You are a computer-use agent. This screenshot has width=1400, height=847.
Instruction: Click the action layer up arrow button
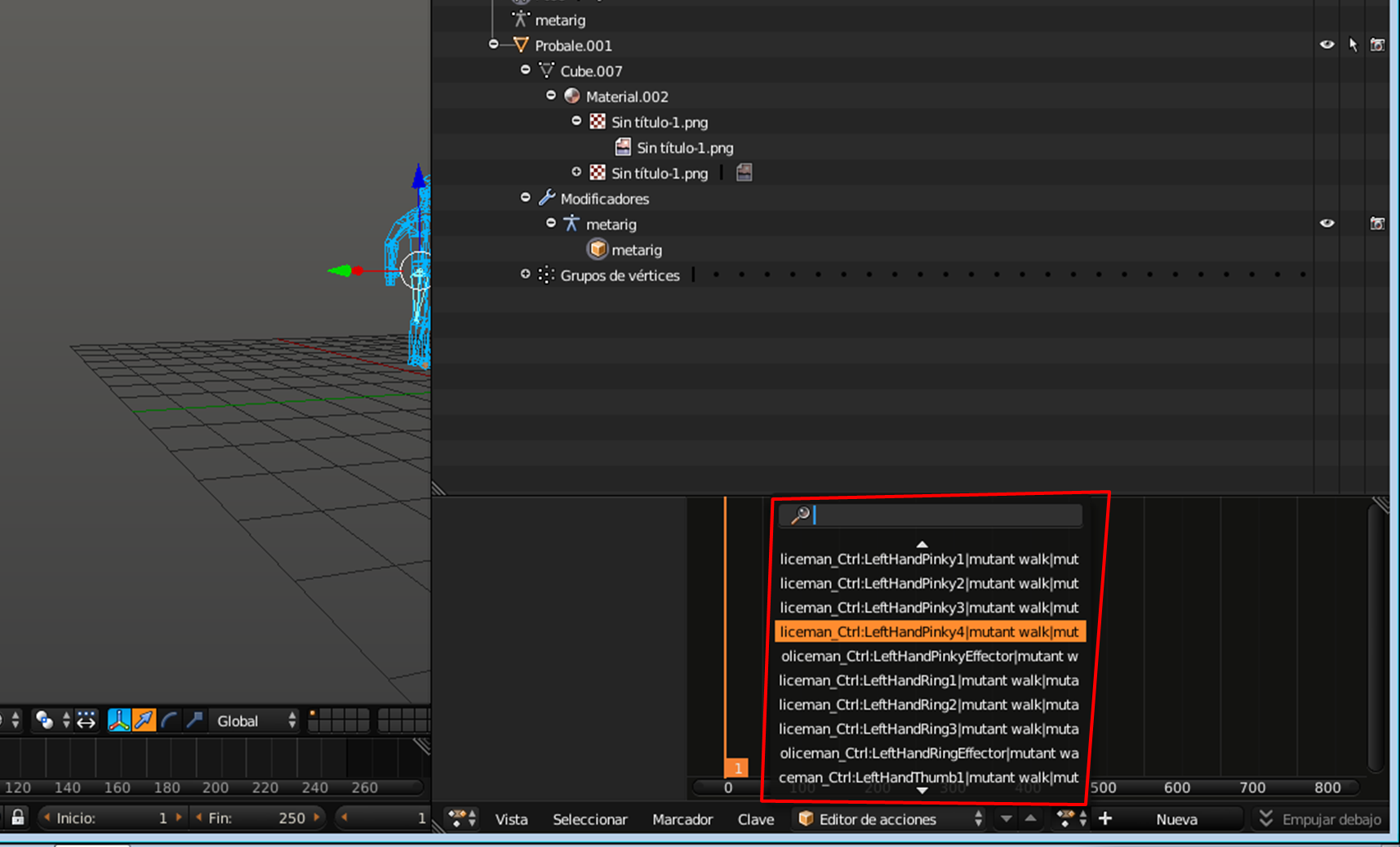[x=1031, y=818]
